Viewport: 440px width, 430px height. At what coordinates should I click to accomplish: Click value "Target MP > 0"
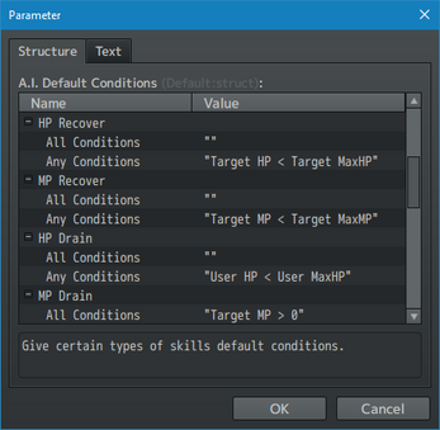254,315
